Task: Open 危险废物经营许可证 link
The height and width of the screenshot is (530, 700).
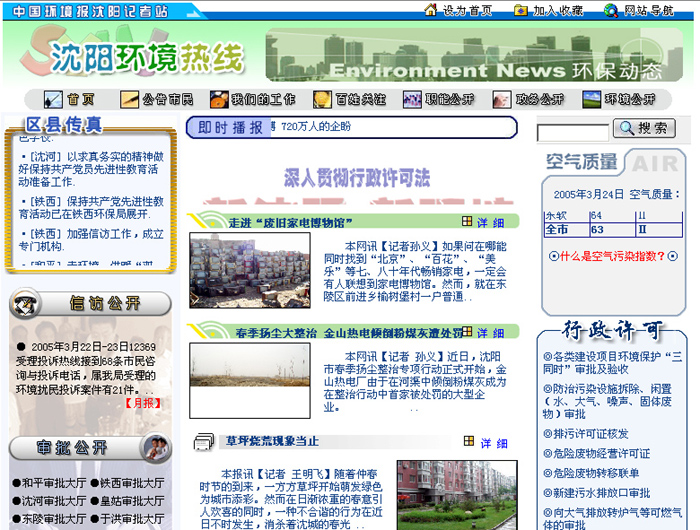Action: (596, 453)
